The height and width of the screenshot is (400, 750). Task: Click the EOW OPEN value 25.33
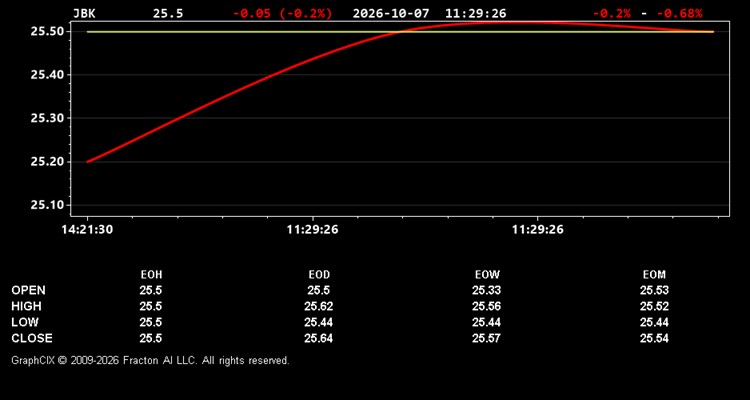tap(486, 290)
